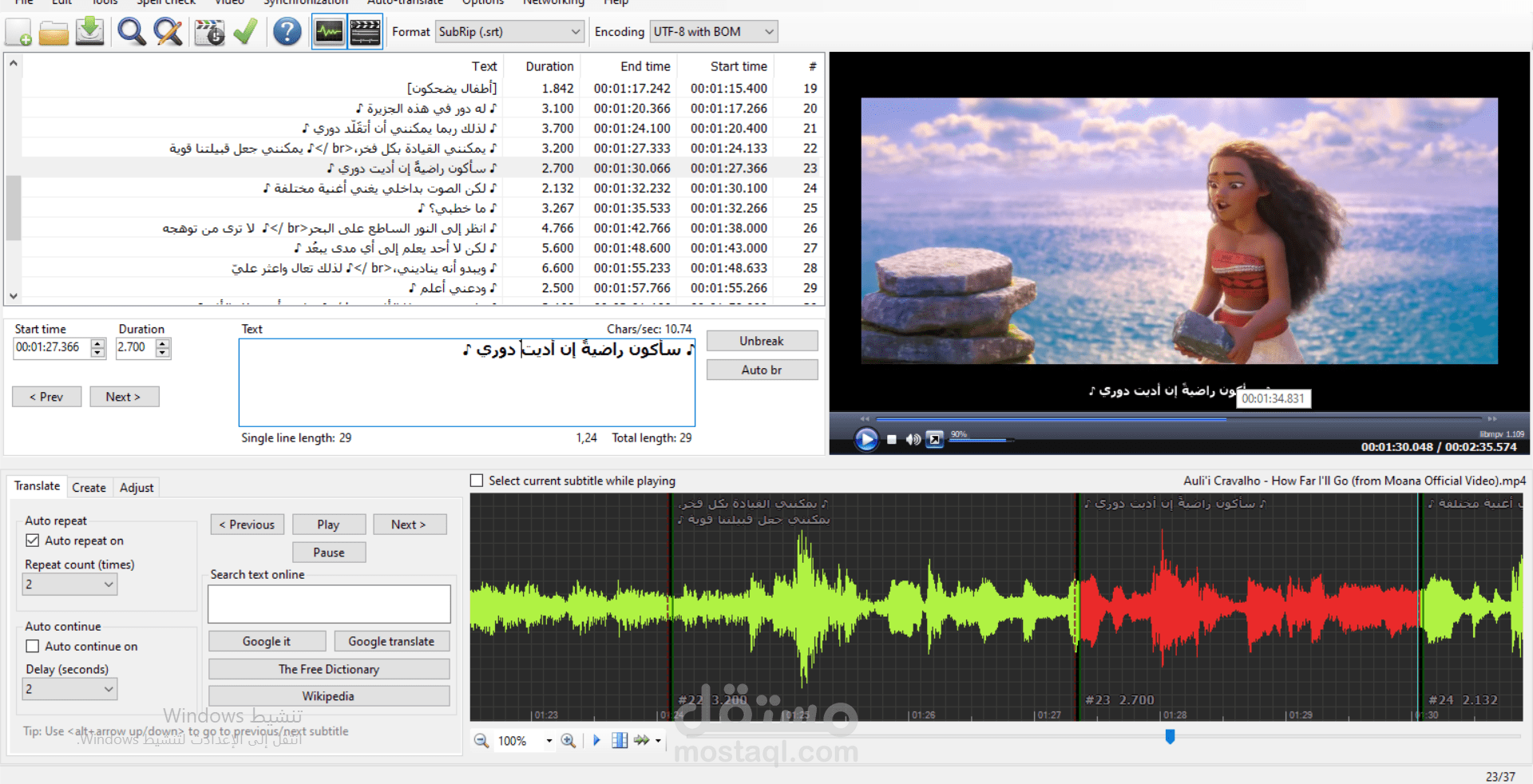Viewport: 1533px width, 784px height.
Task: Open the waveform zoom 100% dropdown
Action: (549, 741)
